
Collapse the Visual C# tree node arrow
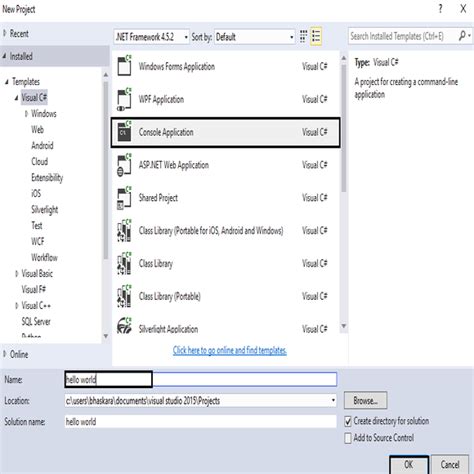pyautogui.click(x=16, y=98)
